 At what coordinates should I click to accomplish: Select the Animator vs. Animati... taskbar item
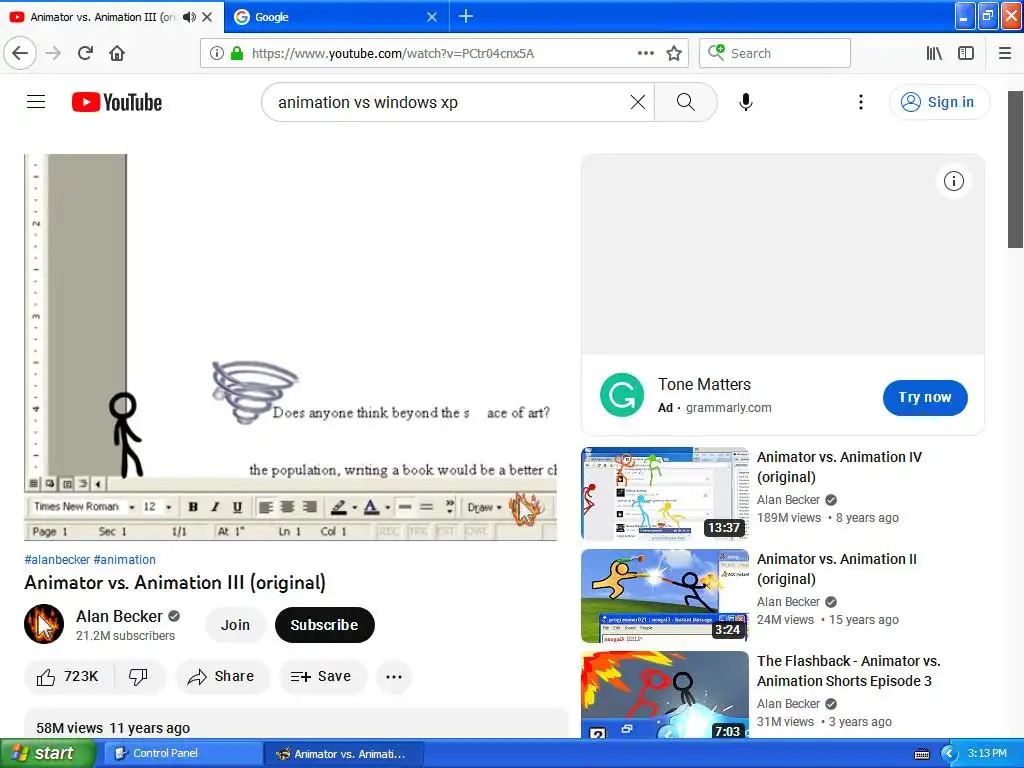(345, 754)
